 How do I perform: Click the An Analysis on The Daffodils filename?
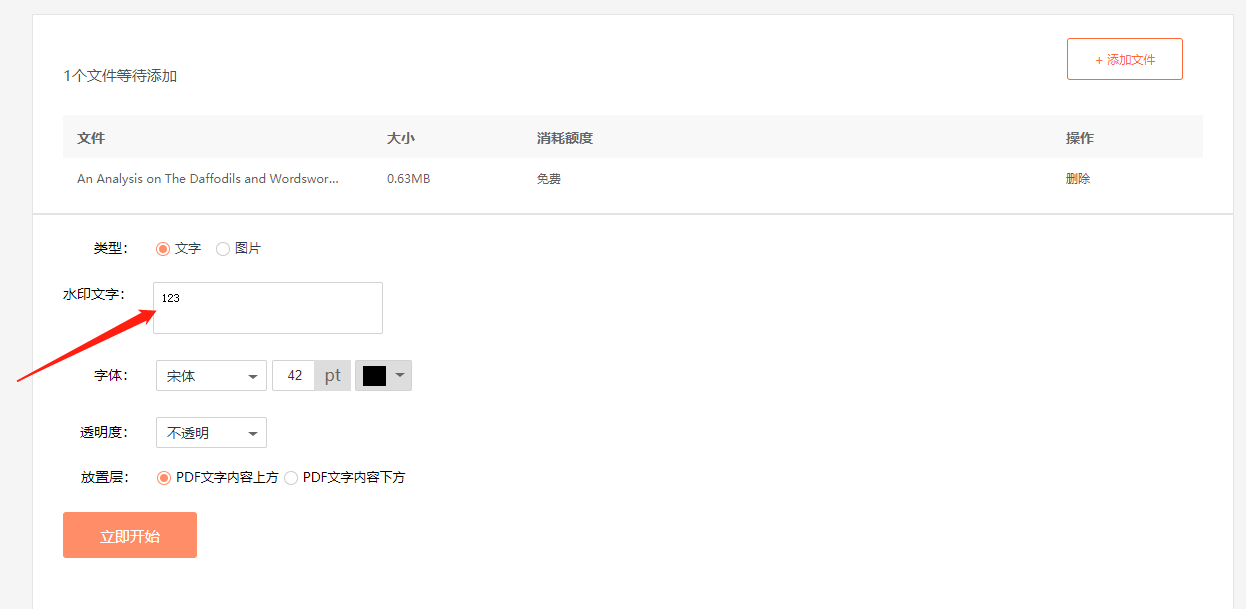pyautogui.click(x=207, y=179)
